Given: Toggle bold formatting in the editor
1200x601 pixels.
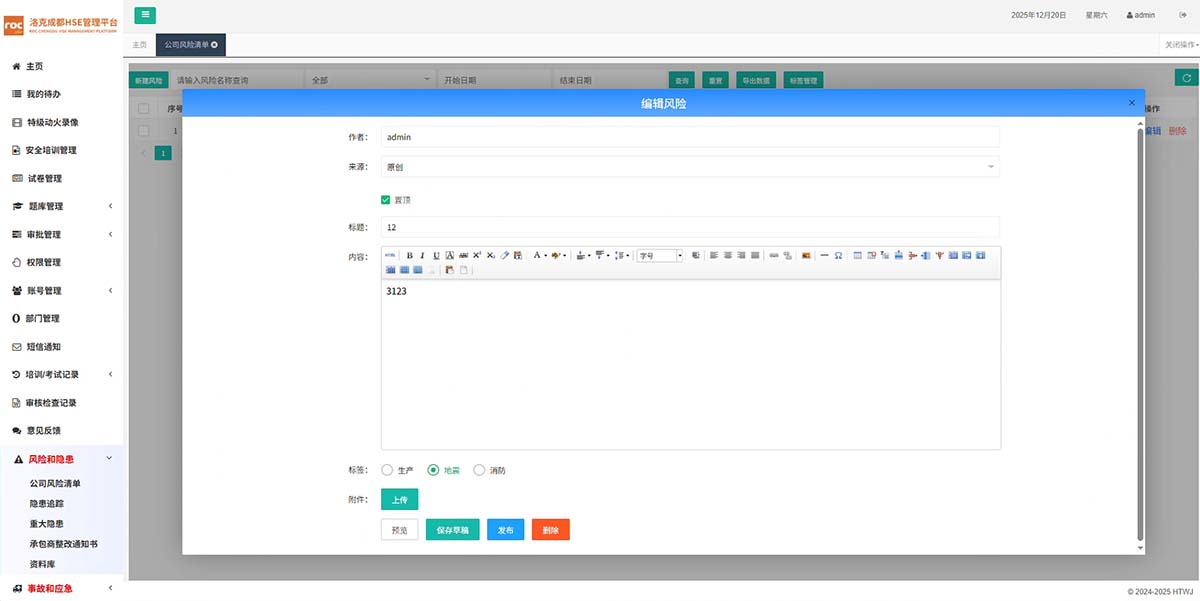Looking at the screenshot, I should (409, 256).
